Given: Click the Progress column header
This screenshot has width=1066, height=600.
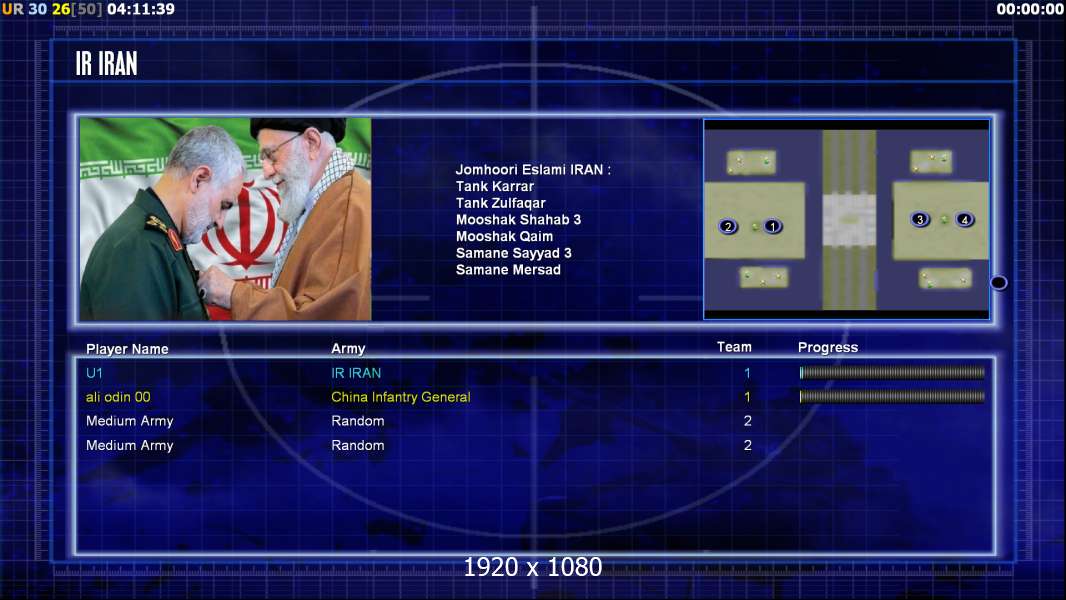Looking at the screenshot, I should (x=828, y=348).
